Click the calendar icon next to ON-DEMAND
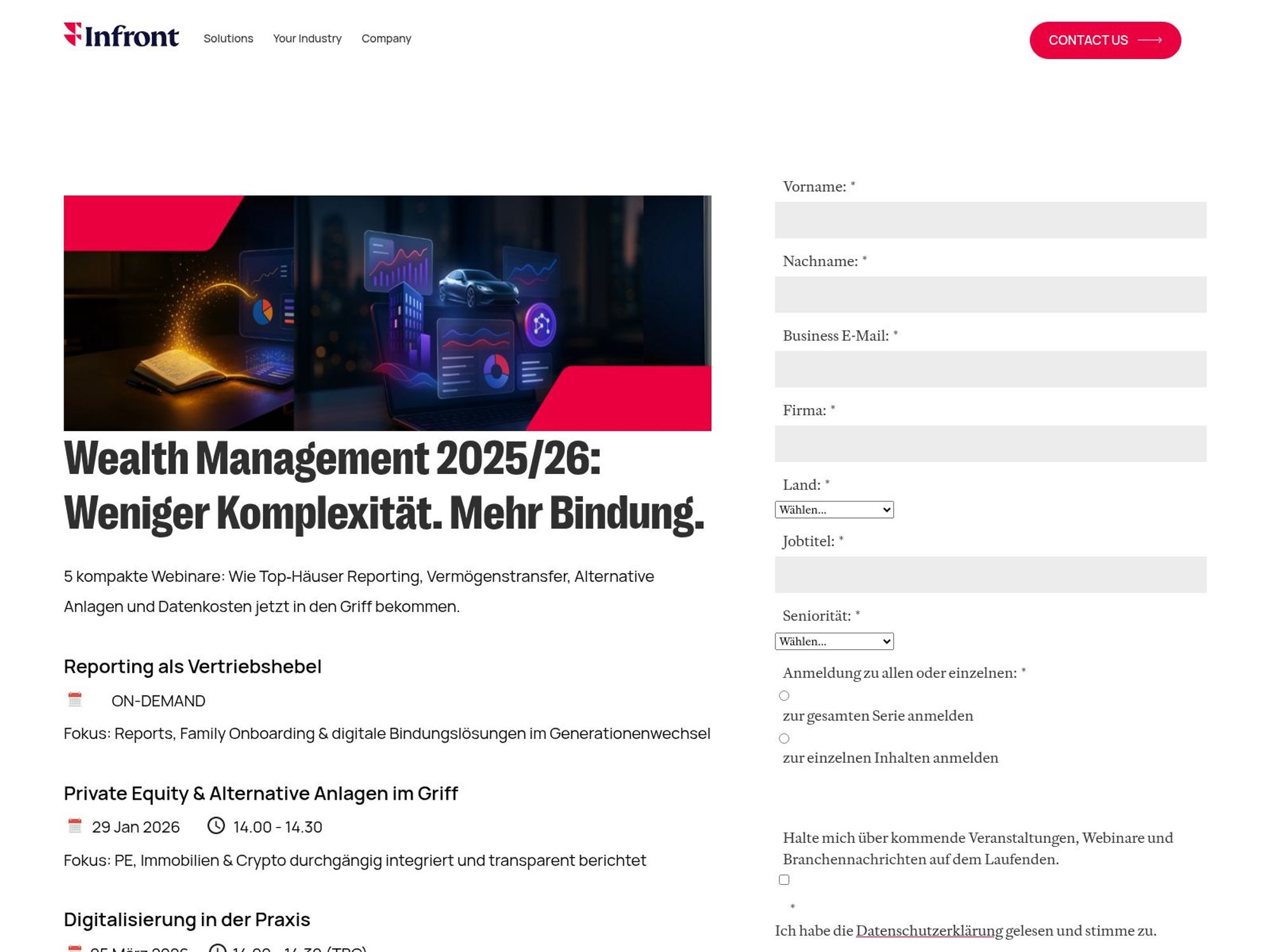Image resolution: width=1270 pixels, height=952 pixels. pos(76,700)
